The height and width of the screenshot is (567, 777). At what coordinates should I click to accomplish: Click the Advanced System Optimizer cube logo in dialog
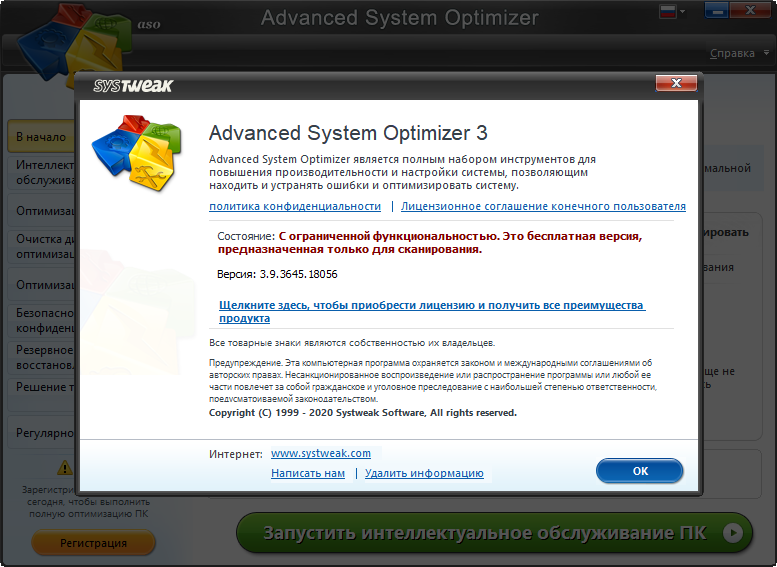(137, 153)
